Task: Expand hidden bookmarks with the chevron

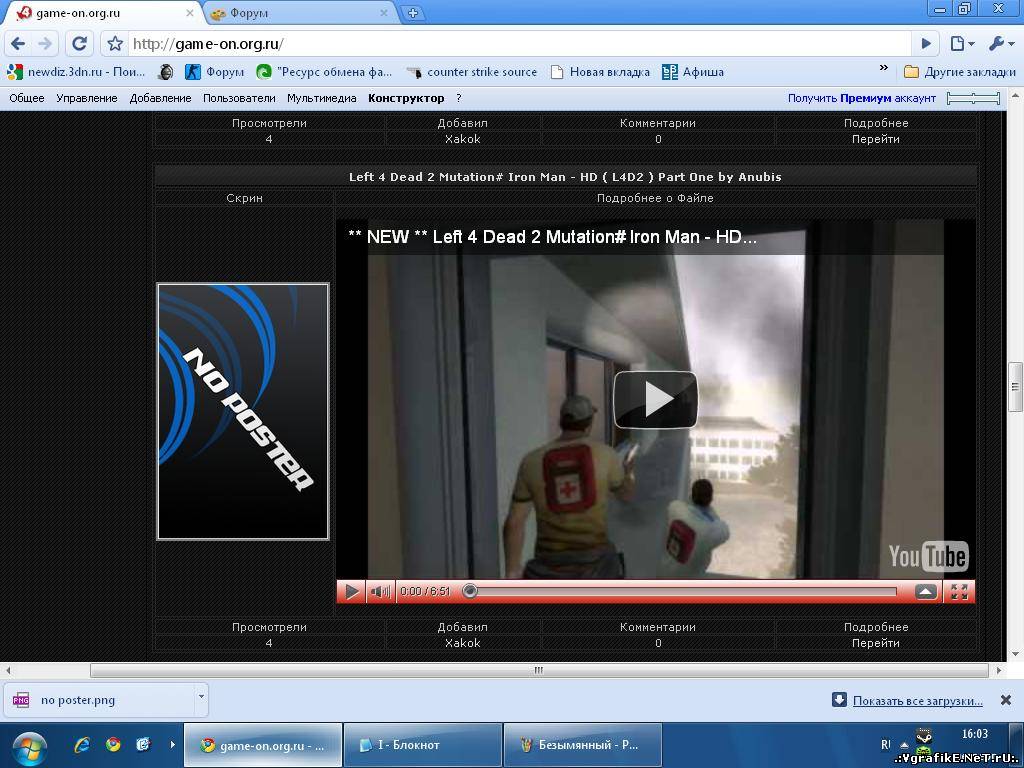Action: [884, 67]
